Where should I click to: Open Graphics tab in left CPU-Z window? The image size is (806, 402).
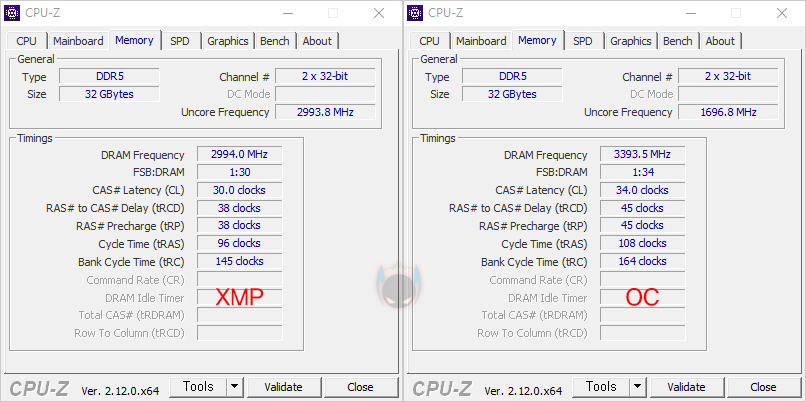tap(228, 41)
